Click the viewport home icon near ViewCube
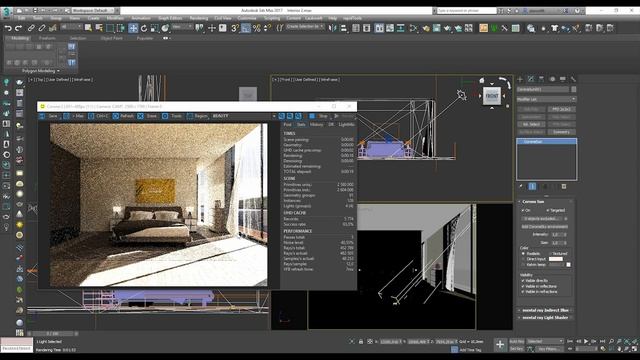This screenshot has width=640, height=360. coord(482,80)
